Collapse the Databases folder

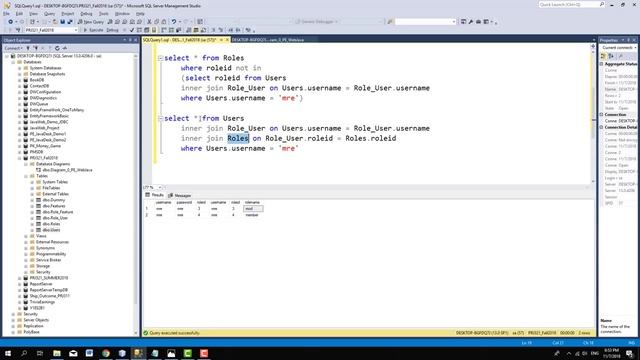13,62
